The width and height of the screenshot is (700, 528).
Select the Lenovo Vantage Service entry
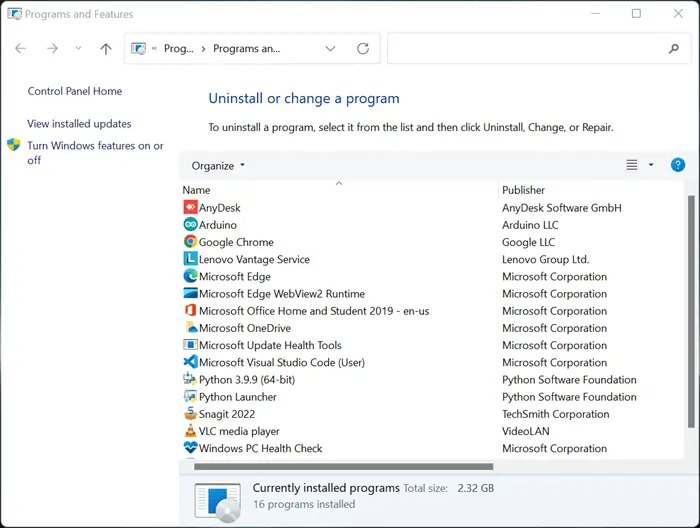254,259
